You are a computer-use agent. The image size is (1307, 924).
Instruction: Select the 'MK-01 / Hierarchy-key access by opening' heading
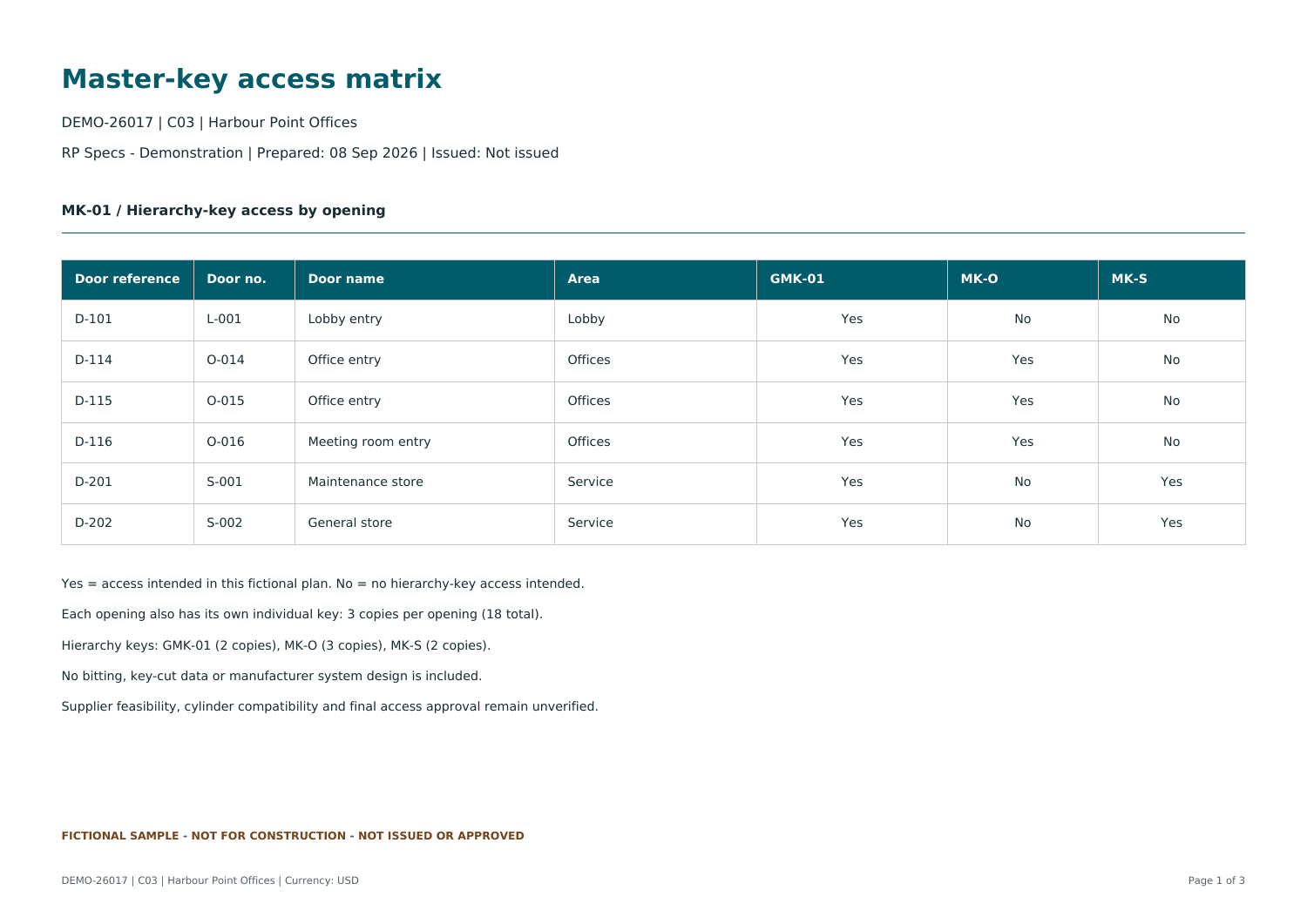coord(223,210)
